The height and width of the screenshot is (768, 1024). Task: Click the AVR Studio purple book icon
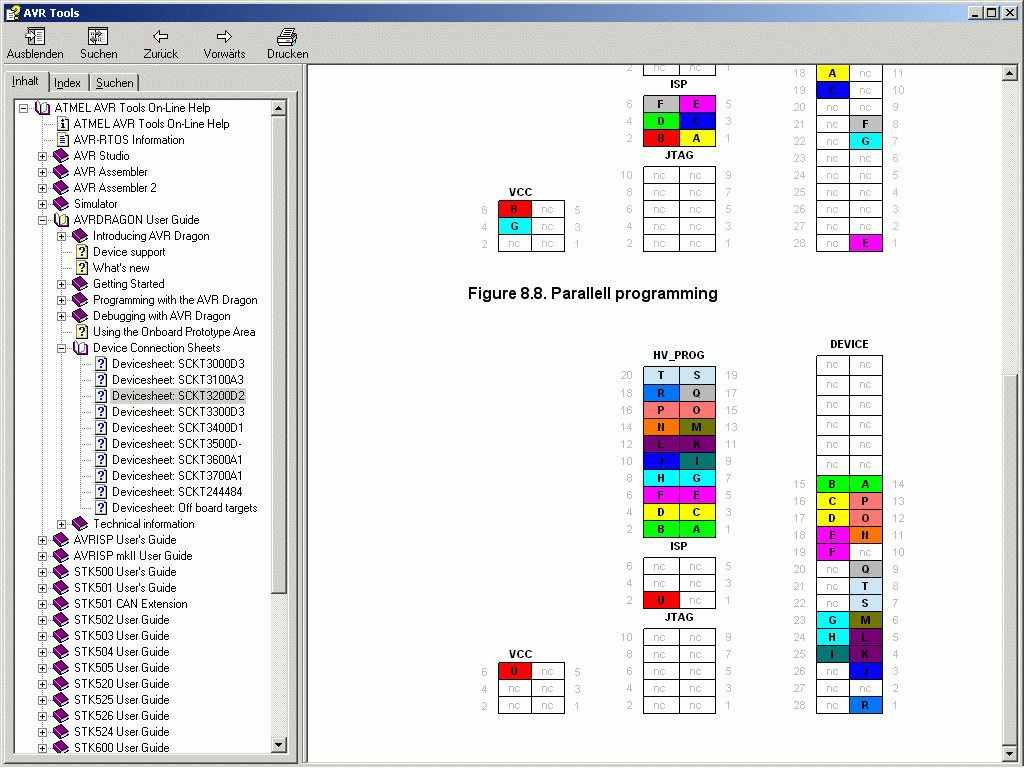[61, 155]
